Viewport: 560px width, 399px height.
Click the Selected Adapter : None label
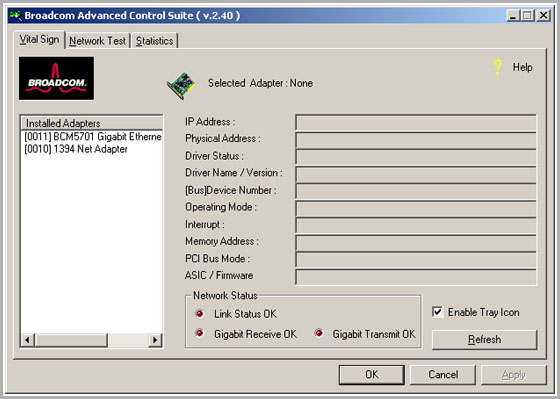pos(260,83)
